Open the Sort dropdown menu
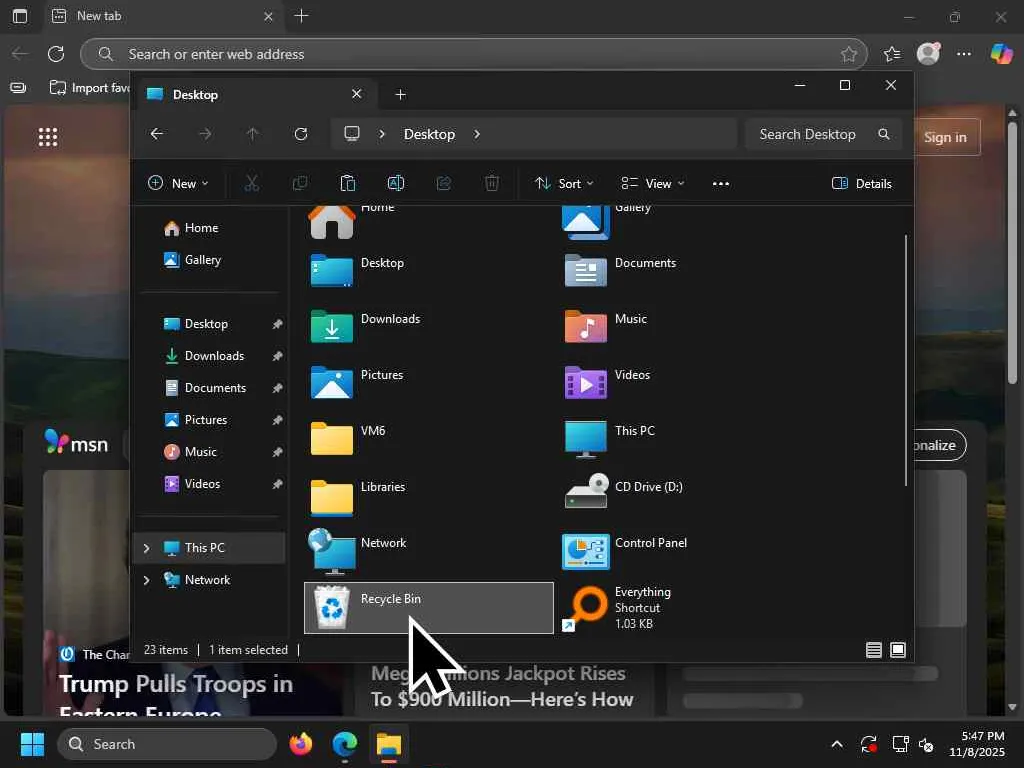Image resolution: width=1024 pixels, height=768 pixels. point(564,184)
